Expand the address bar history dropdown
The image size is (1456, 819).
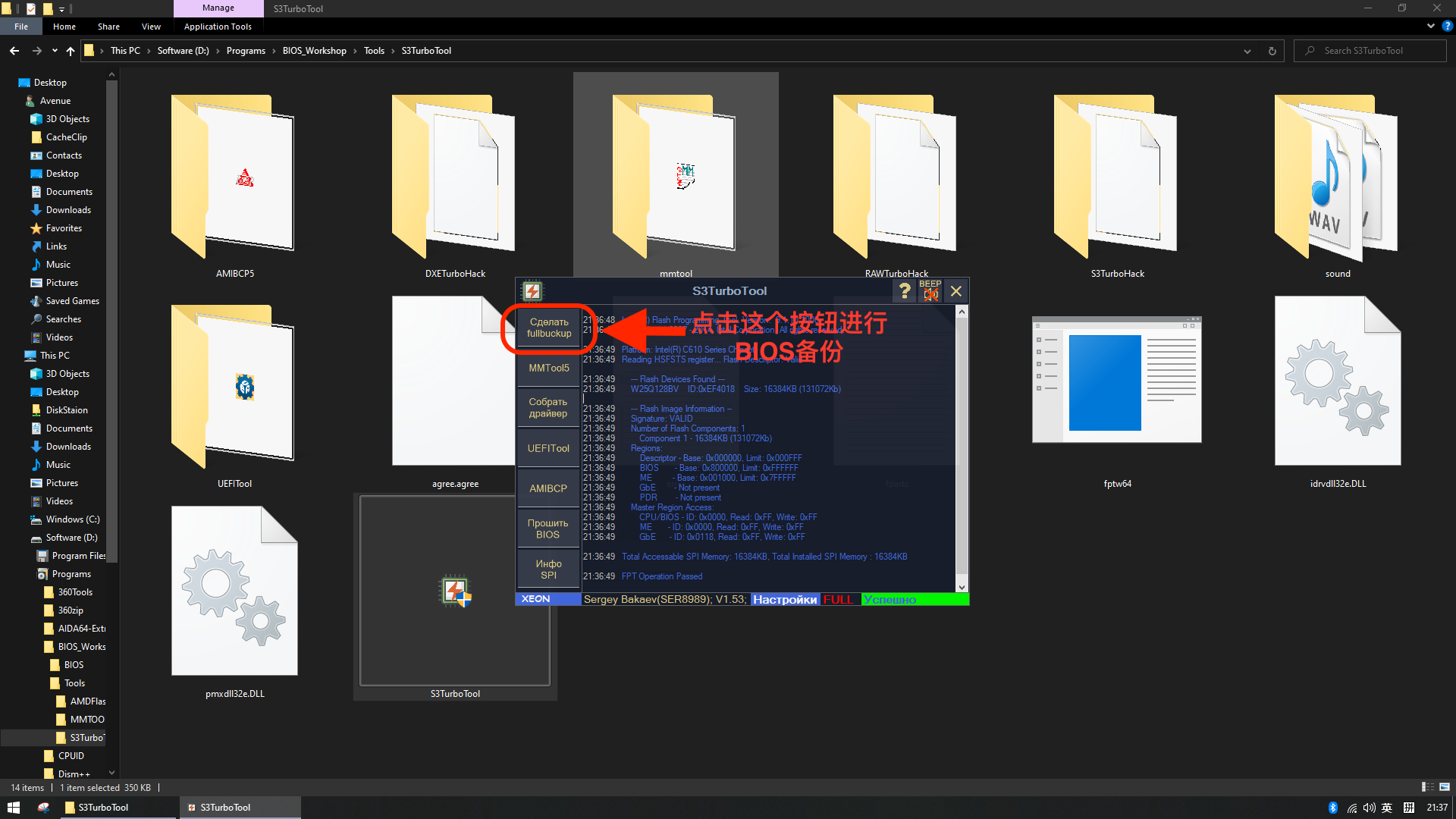click(1247, 51)
